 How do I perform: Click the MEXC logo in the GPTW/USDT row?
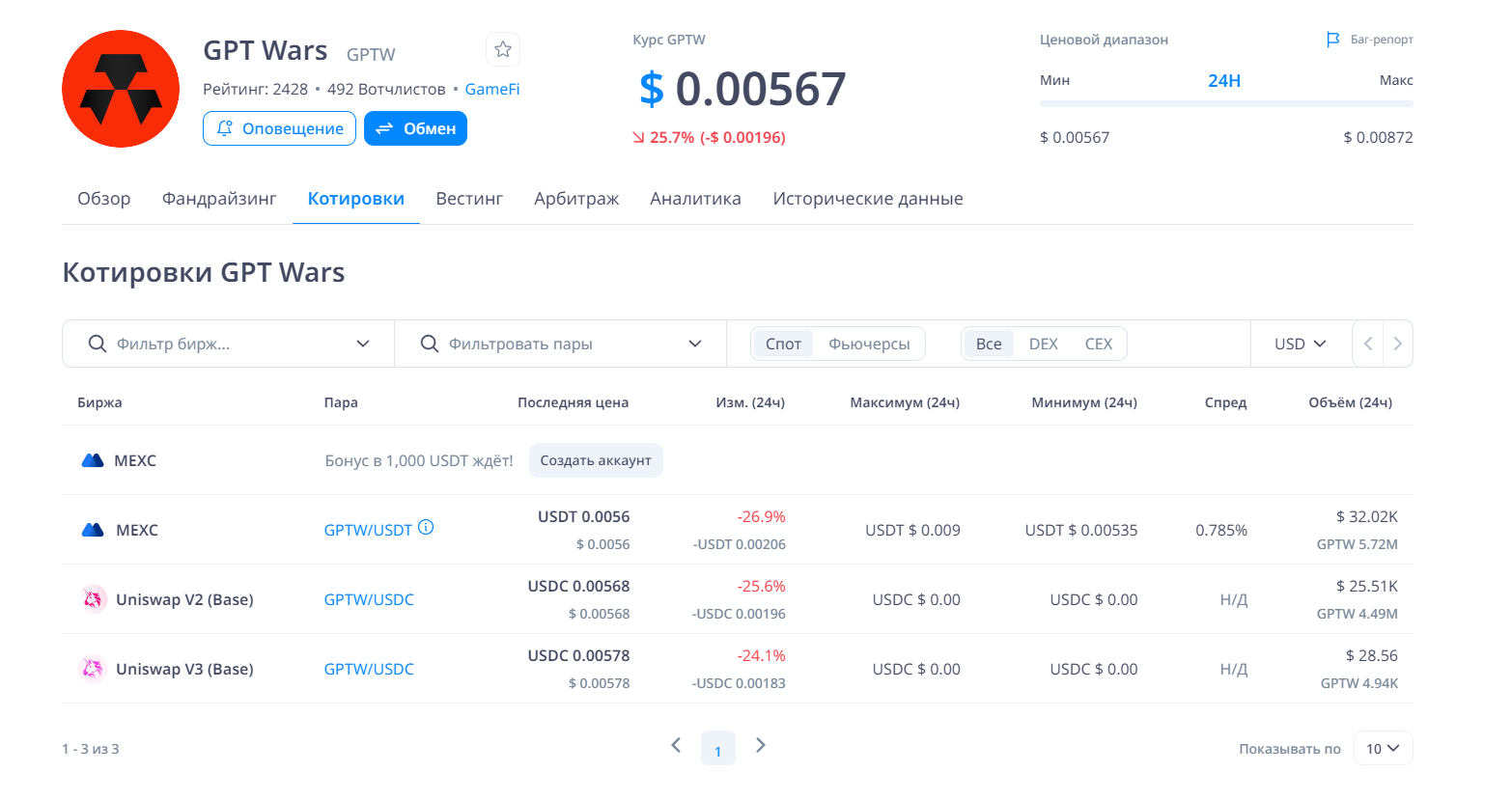click(x=93, y=530)
